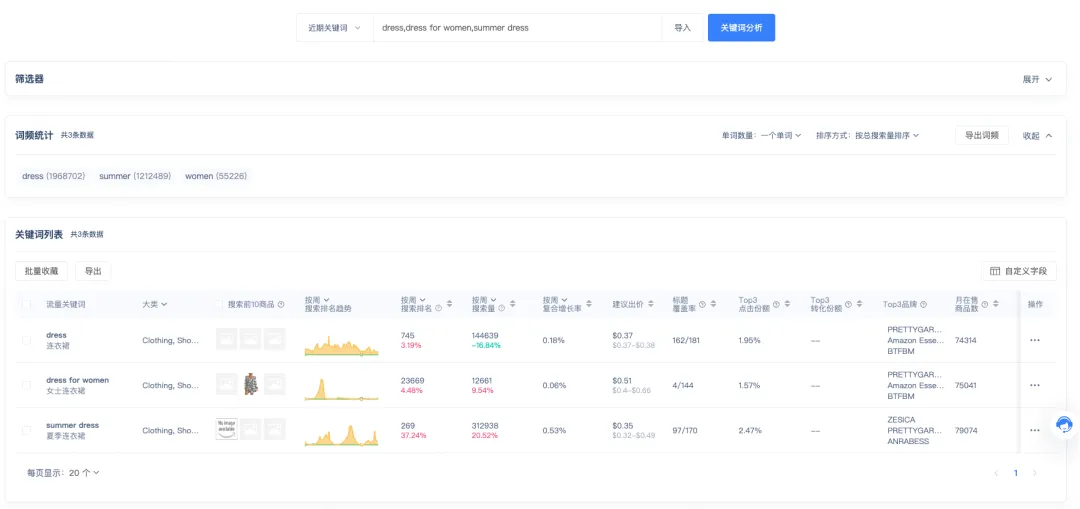Viewport: 1080px width, 509px height.
Task: Click the 导出 button in keyword list
Action: coord(93,271)
